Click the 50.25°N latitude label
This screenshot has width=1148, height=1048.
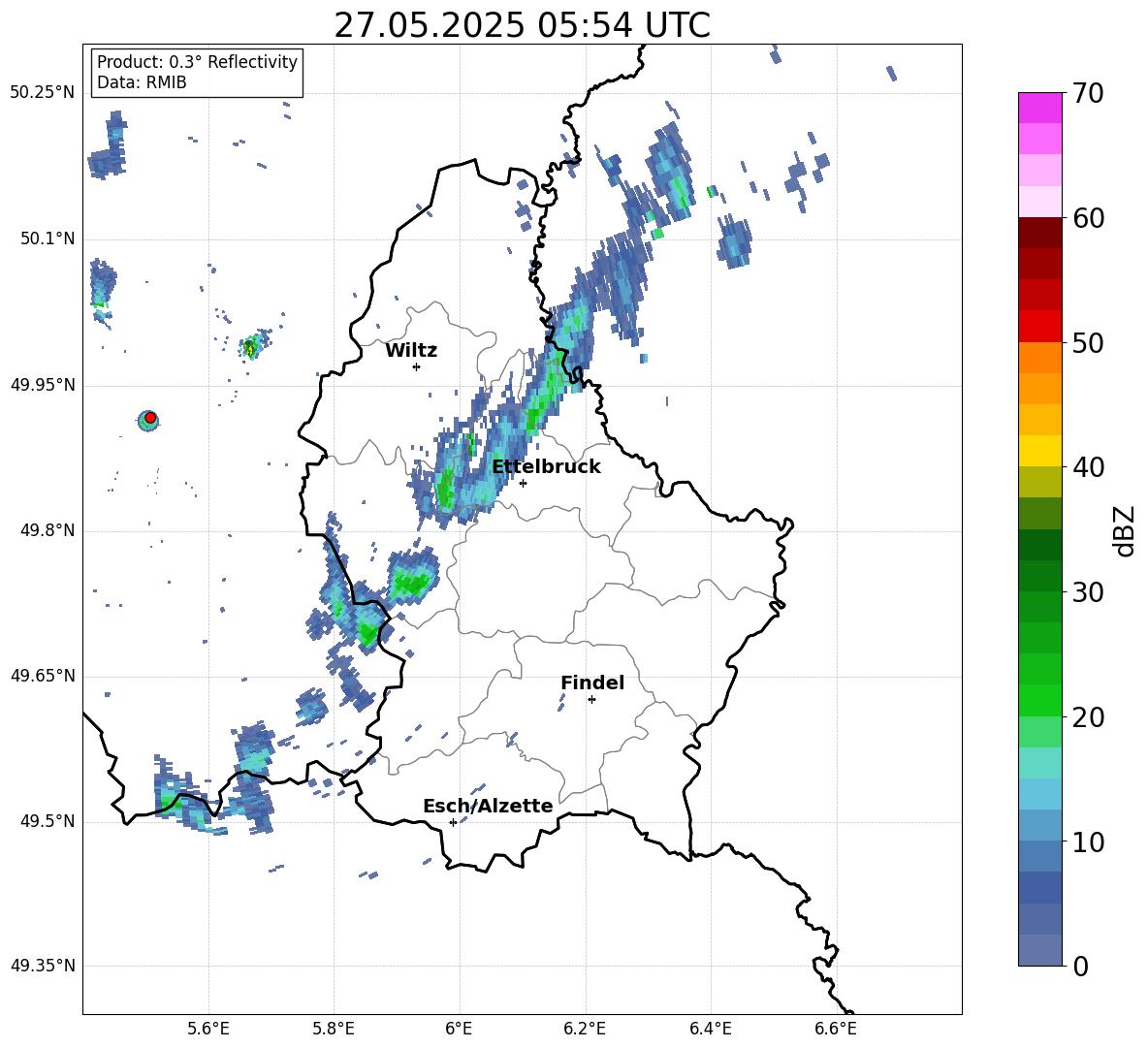(x=43, y=93)
